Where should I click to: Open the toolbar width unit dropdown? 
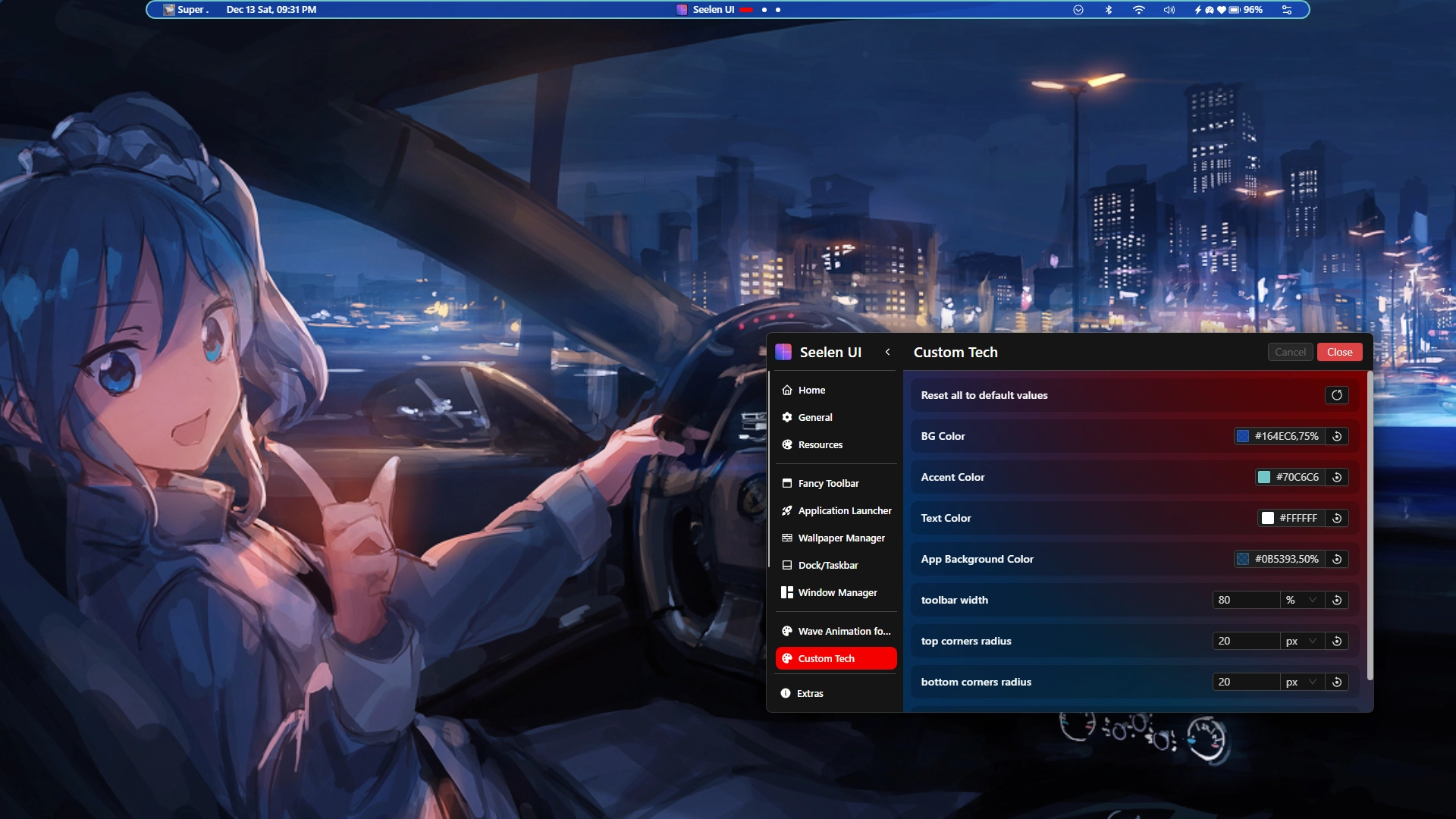click(x=1303, y=600)
